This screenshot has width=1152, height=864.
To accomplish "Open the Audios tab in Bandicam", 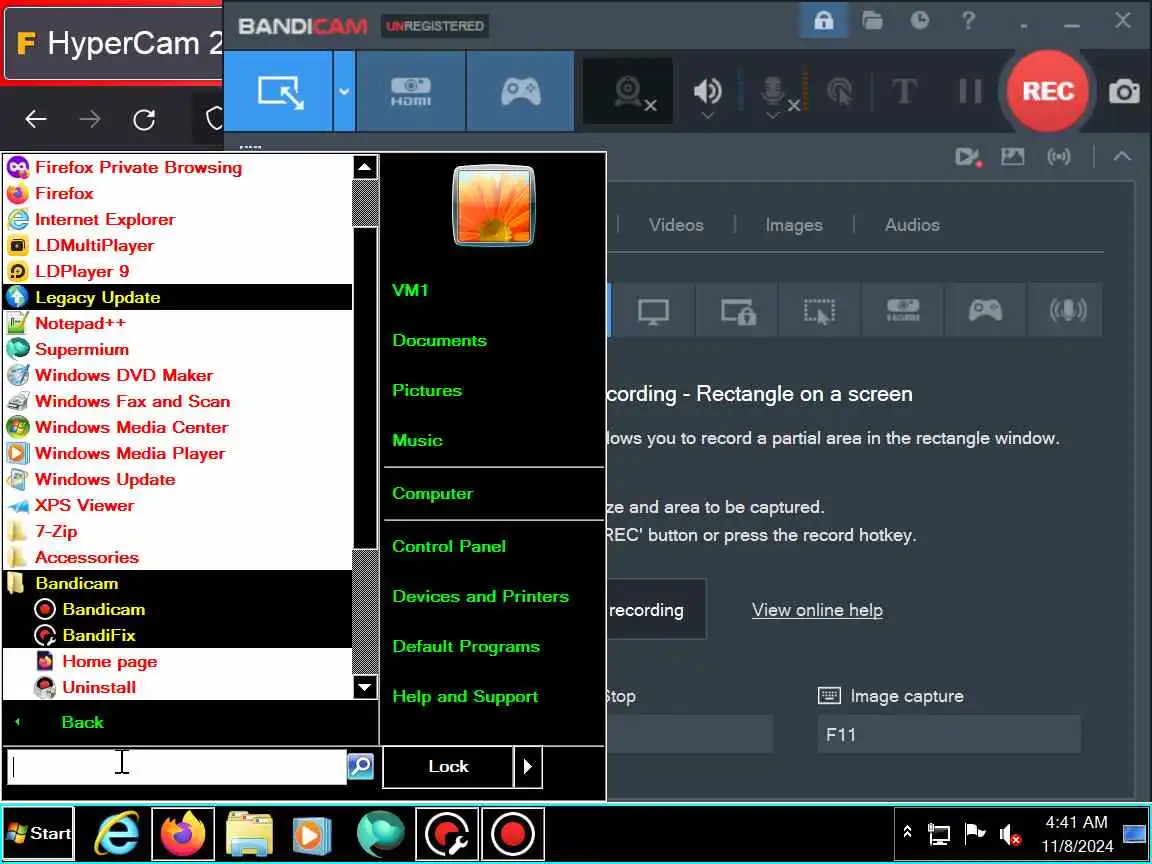I will (912, 225).
